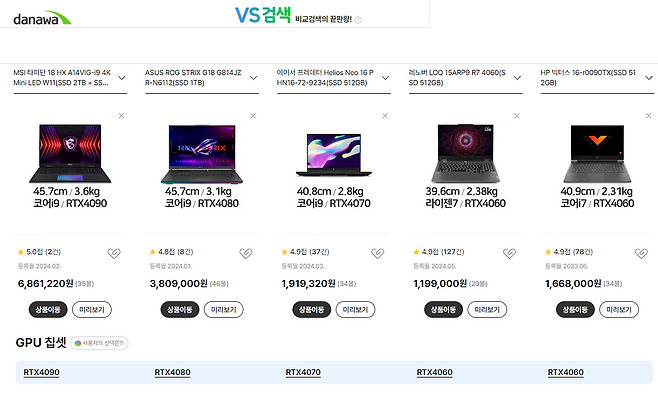Remove the HP Victus laptop from comparison

pos(648,115)
